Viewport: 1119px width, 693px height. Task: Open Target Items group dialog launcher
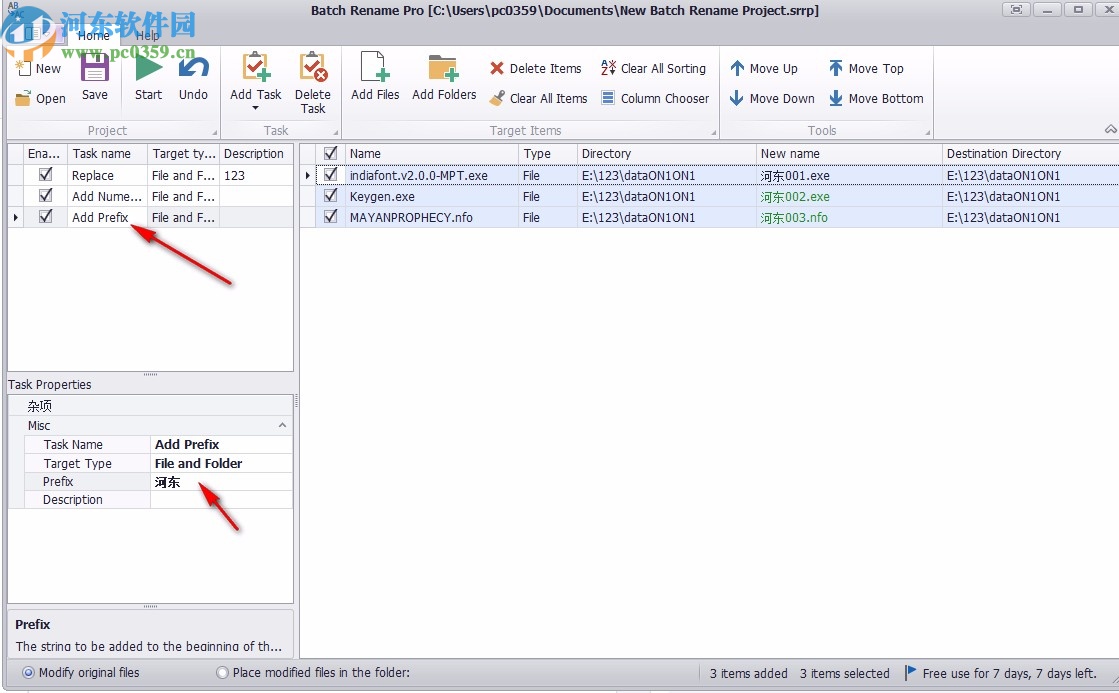point(714,133)
